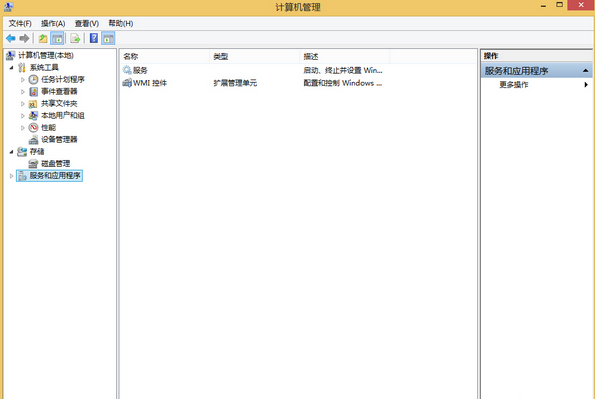Sort by the 名称 column header
The image size is (595, 399).
[x=165, y=57]
